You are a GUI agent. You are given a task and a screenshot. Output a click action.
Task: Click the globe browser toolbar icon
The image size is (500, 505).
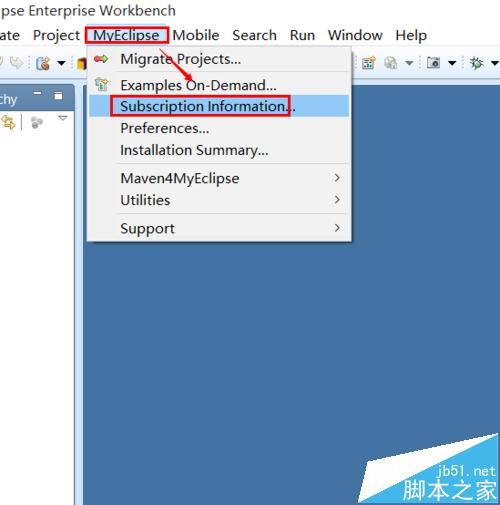(391, 63)
